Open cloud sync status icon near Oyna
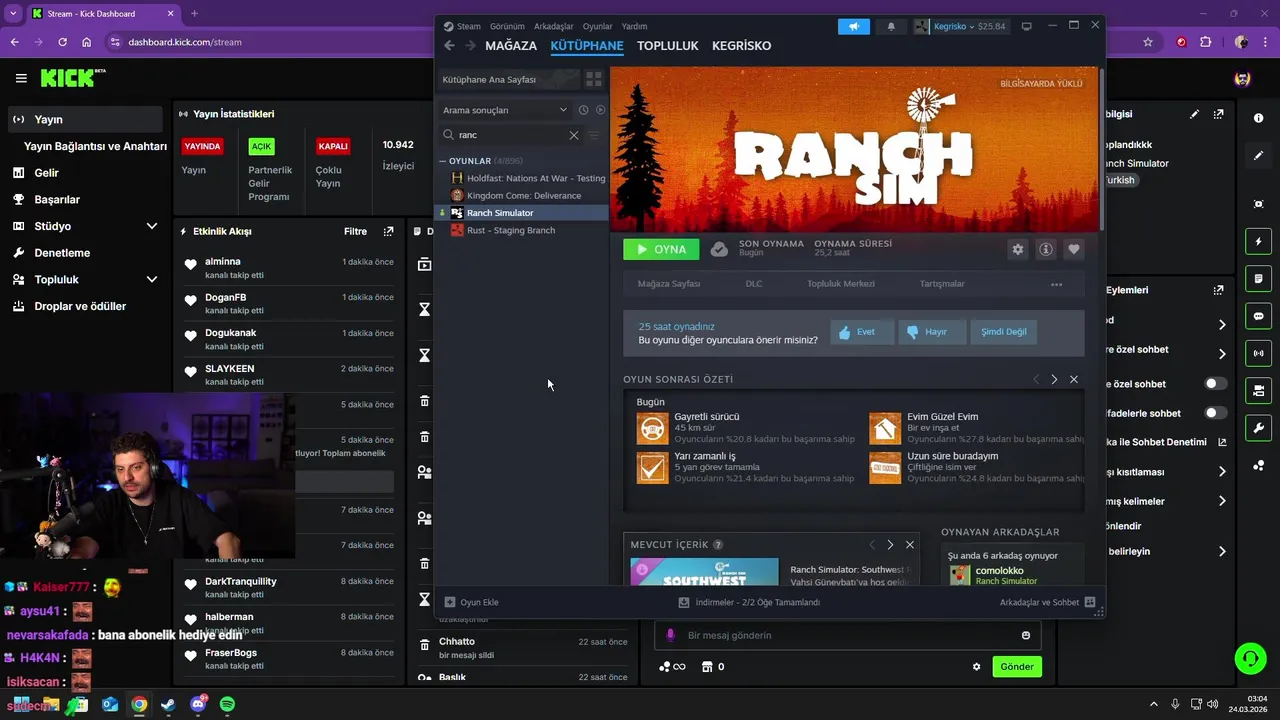This screenshot has width=1280, height=720. (719, 249)
